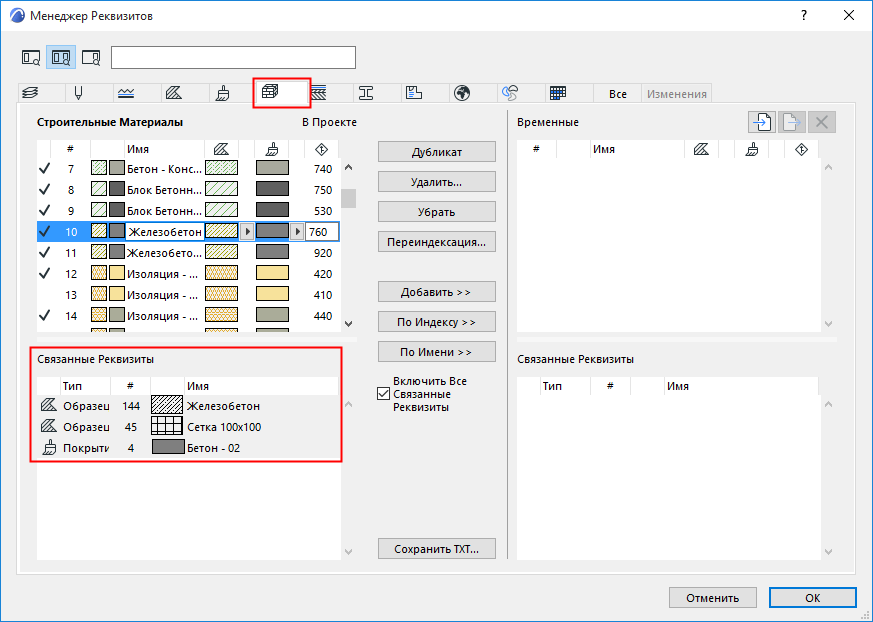Open the Surfaces brush tab

point(222,94)
